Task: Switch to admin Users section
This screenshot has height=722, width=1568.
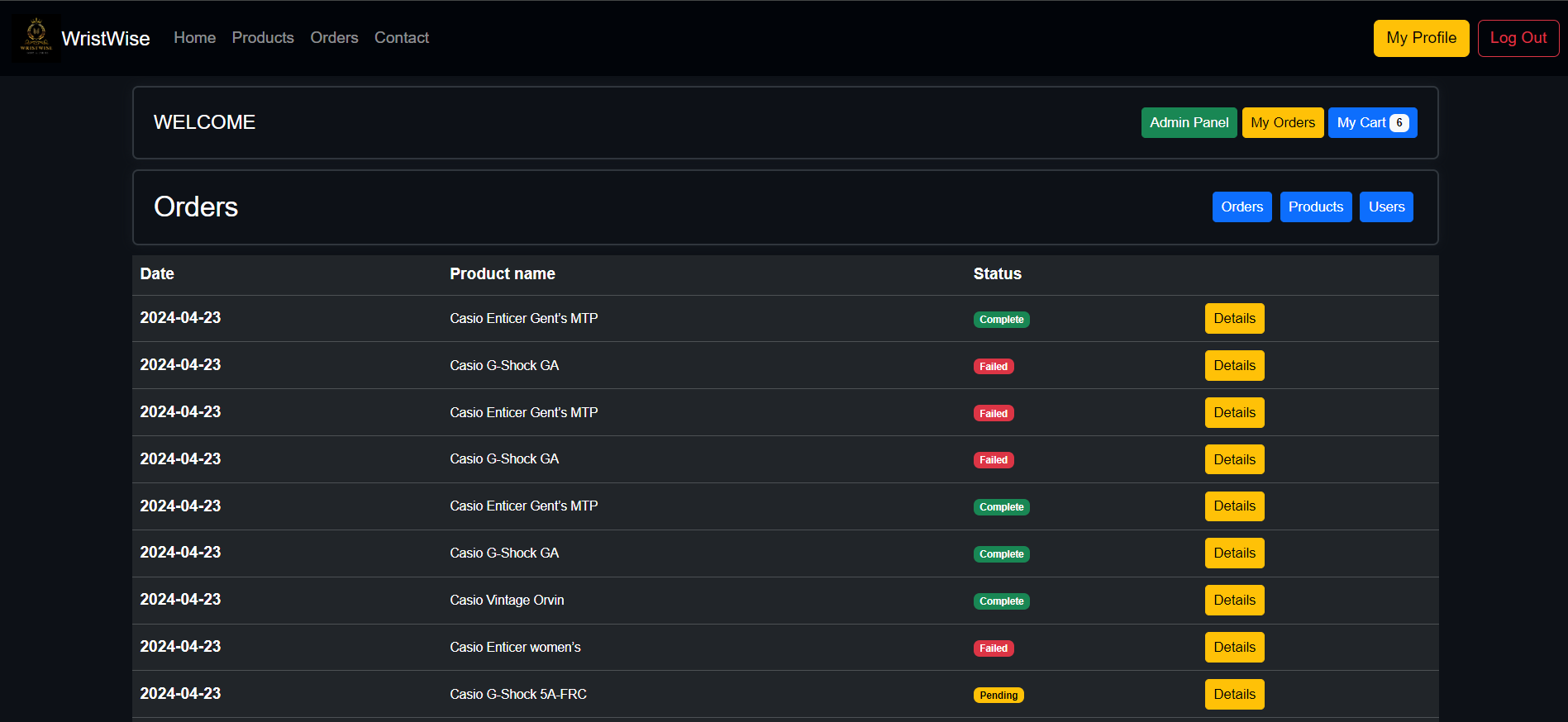Action: tap(1386, 207)
